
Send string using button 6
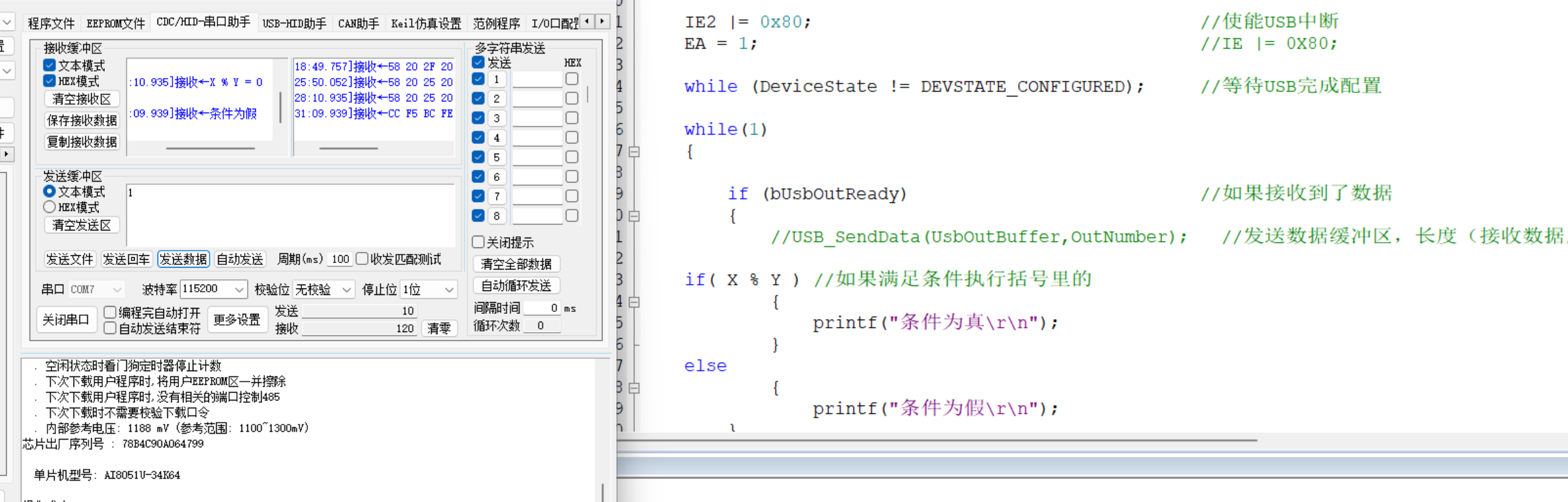point(497,176)
